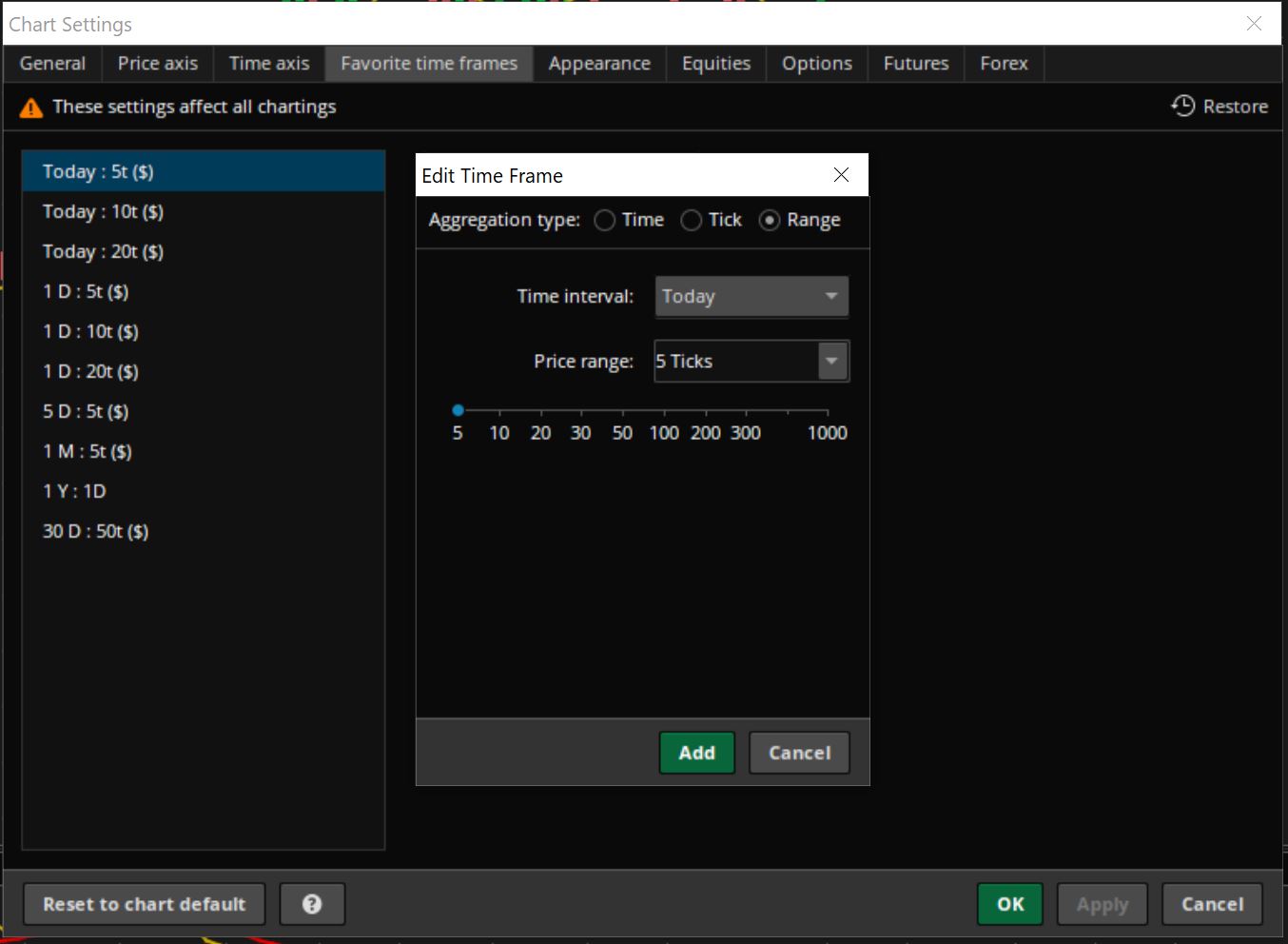Expand the Price range combo box arrow

tap(832, 361)
